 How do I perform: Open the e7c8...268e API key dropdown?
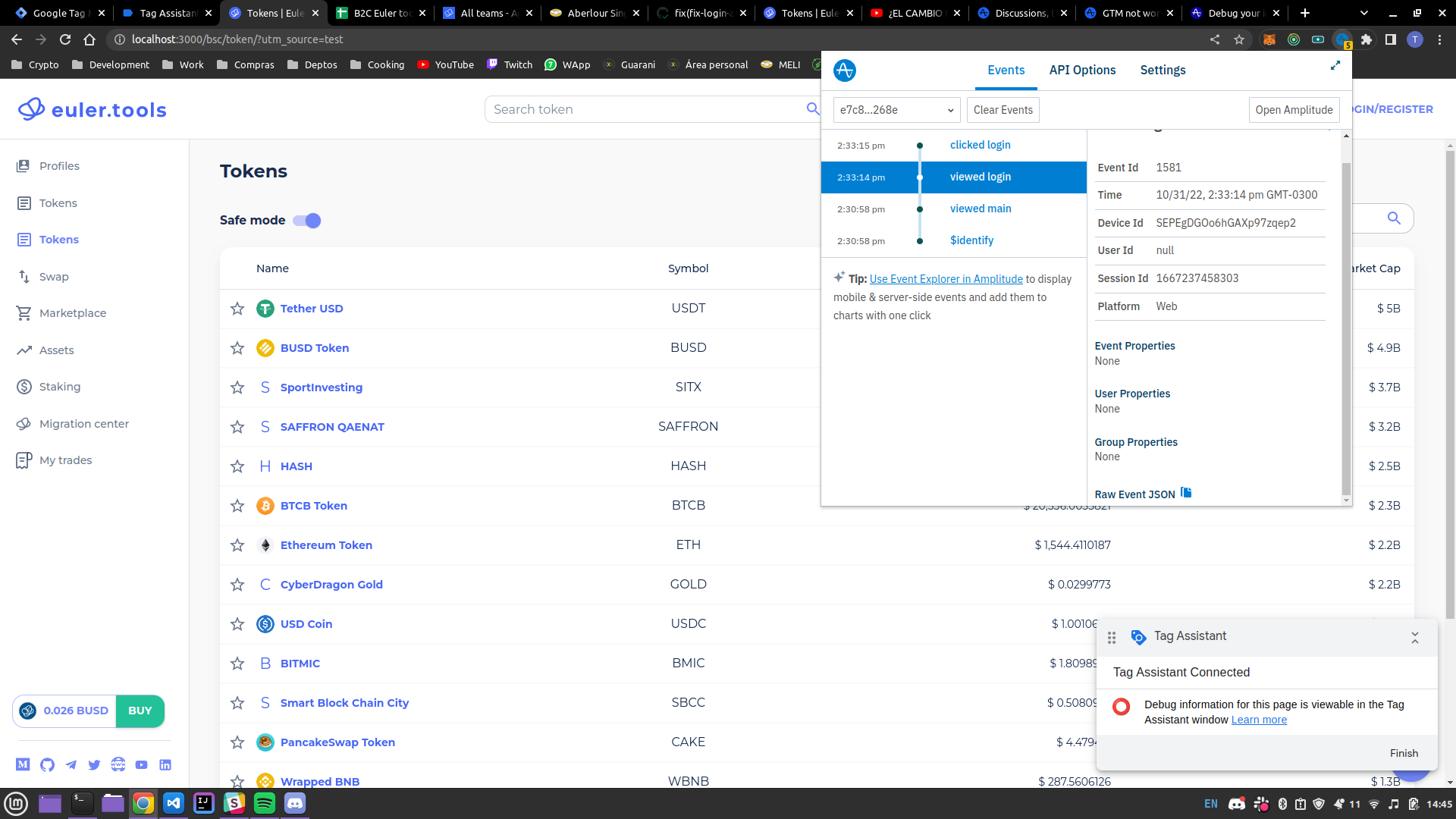click(896, 110)
